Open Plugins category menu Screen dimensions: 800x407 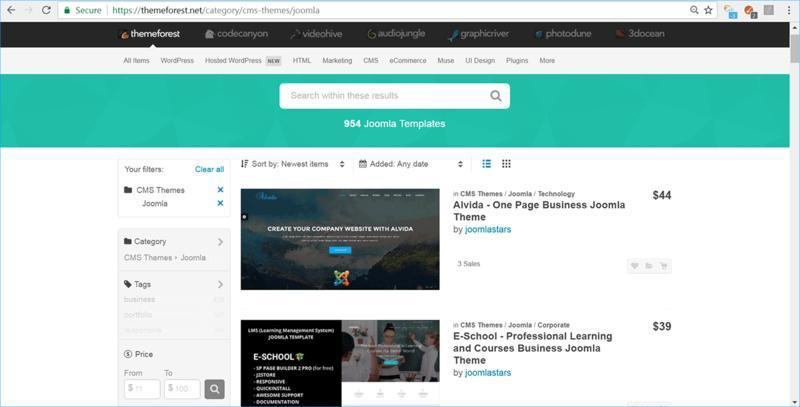517,60
